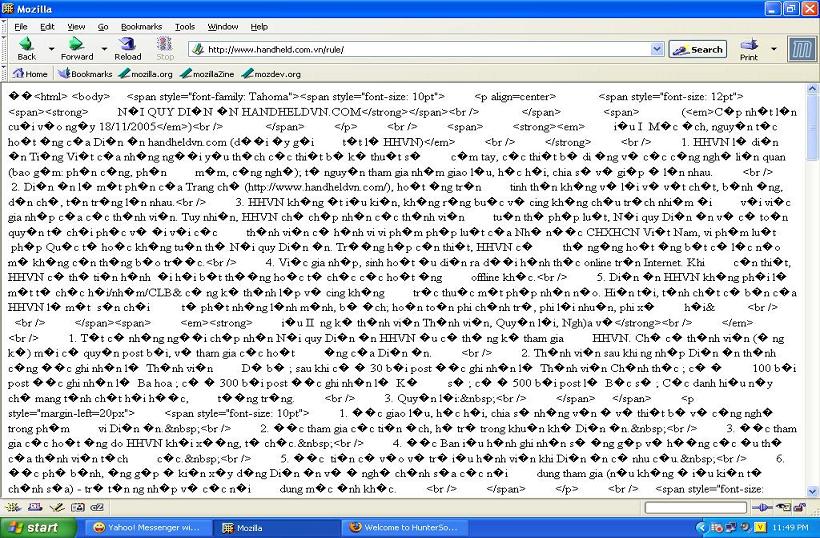
Task: Click the Mozilla throbber logo
Action: coord(802,49)
